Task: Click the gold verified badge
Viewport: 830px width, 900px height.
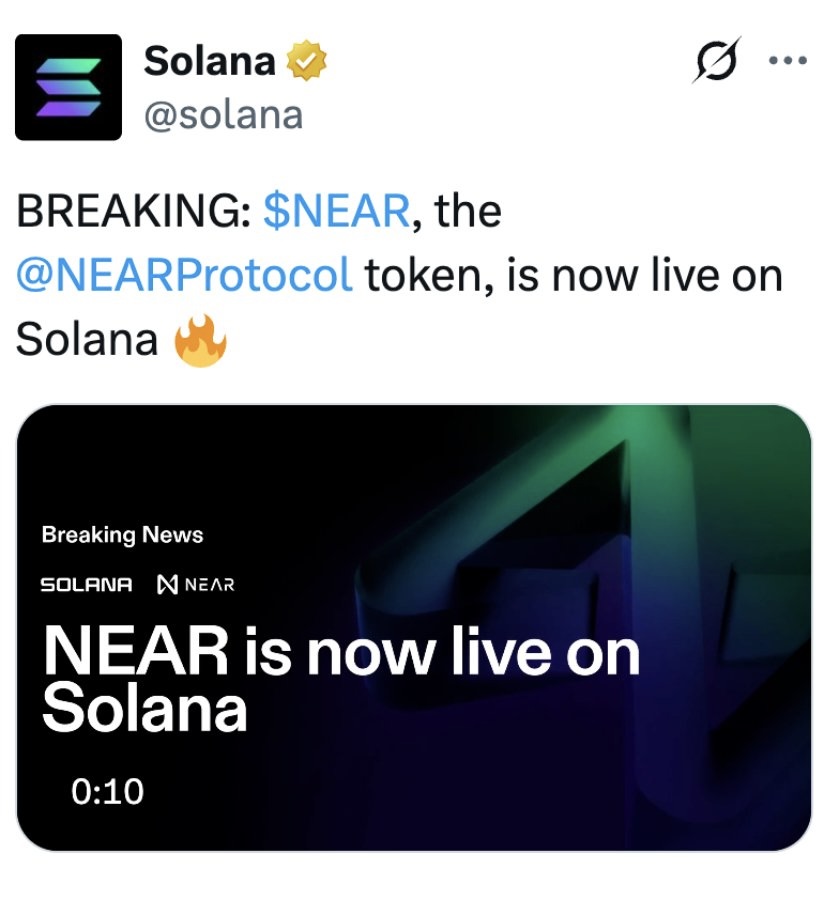Action: point(307,63)
